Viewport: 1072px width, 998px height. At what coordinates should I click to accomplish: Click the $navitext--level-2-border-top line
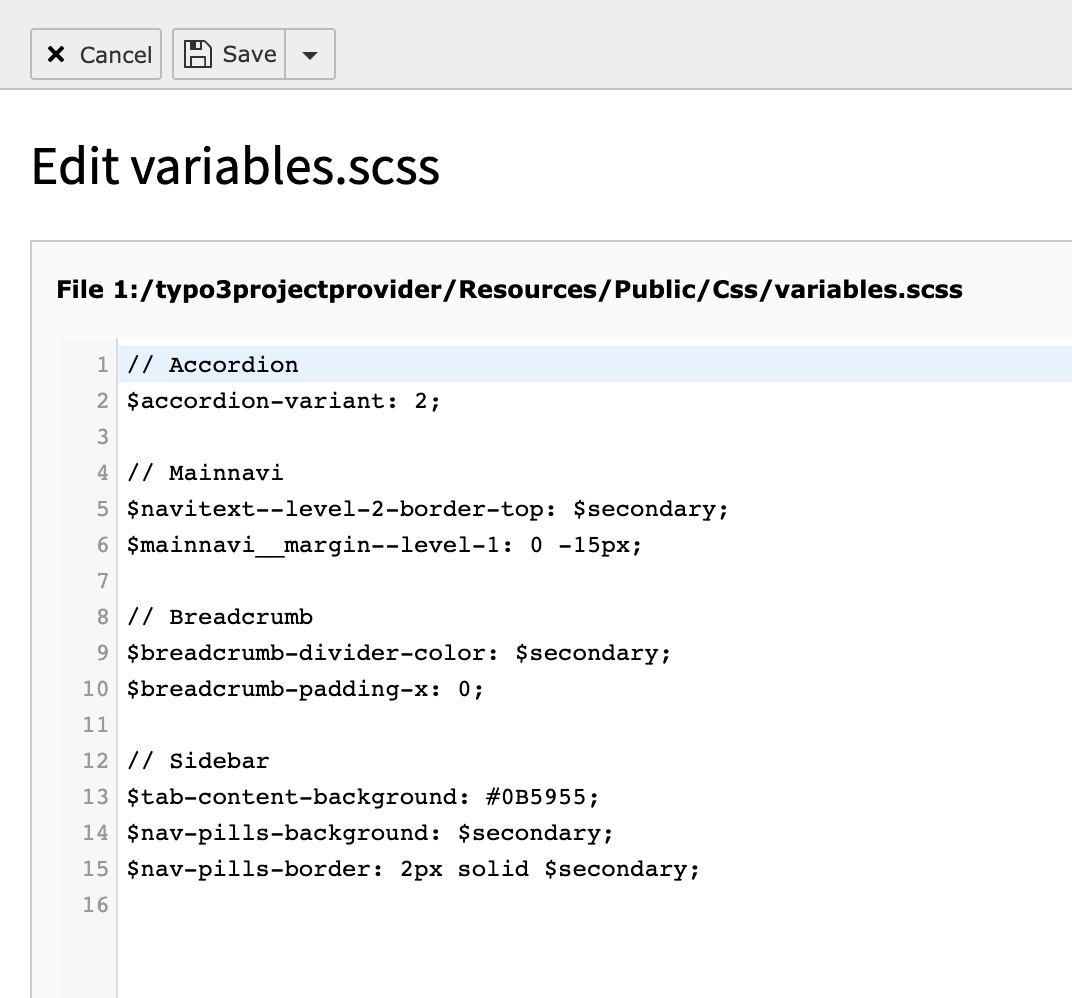pyautogui.click(x=427, y=509)
